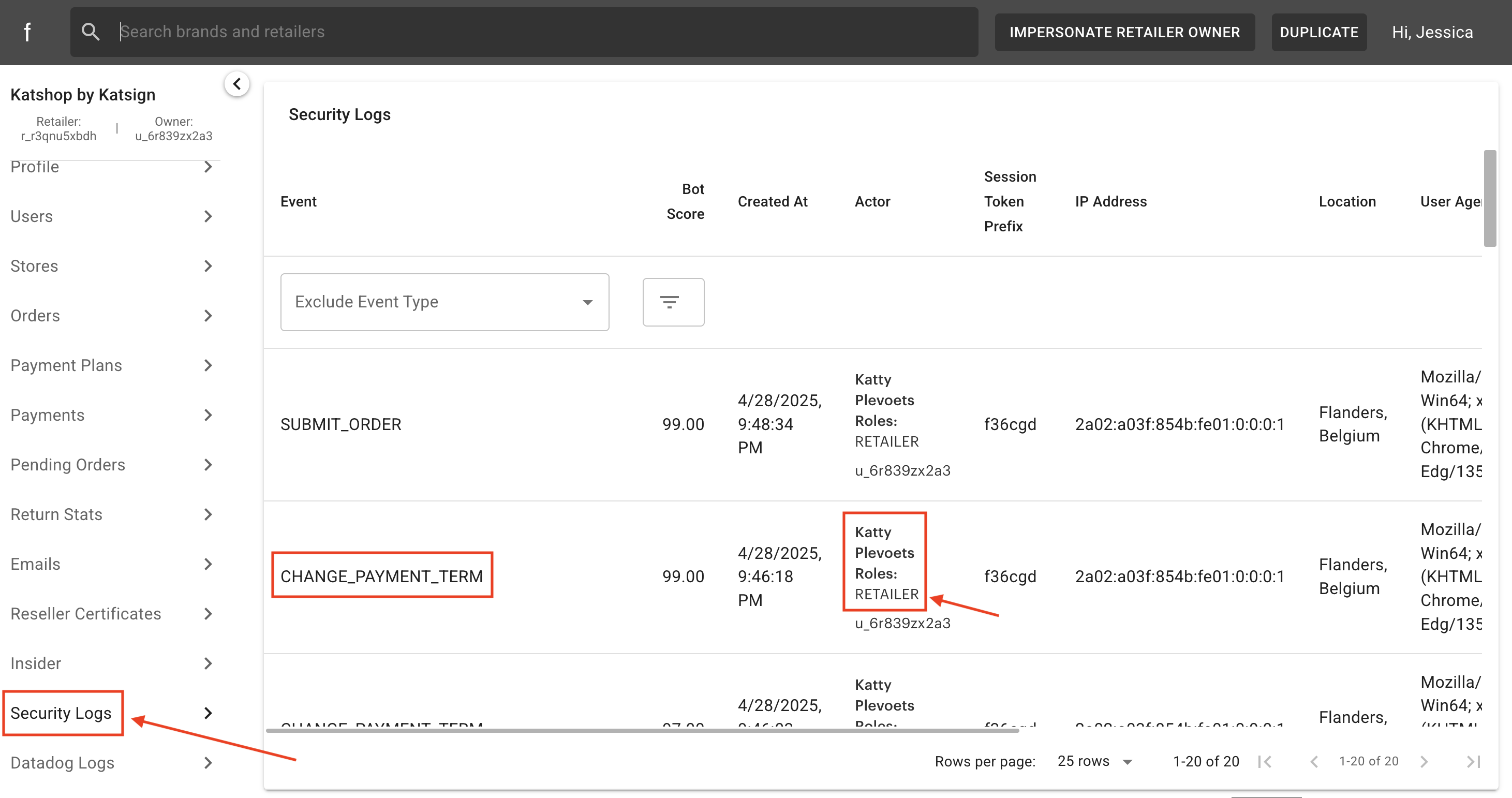Screen dimensions: 1512x798
Task: Click owner ID u_6r839zx2a3 in sidebar
Action: point(174,136)
